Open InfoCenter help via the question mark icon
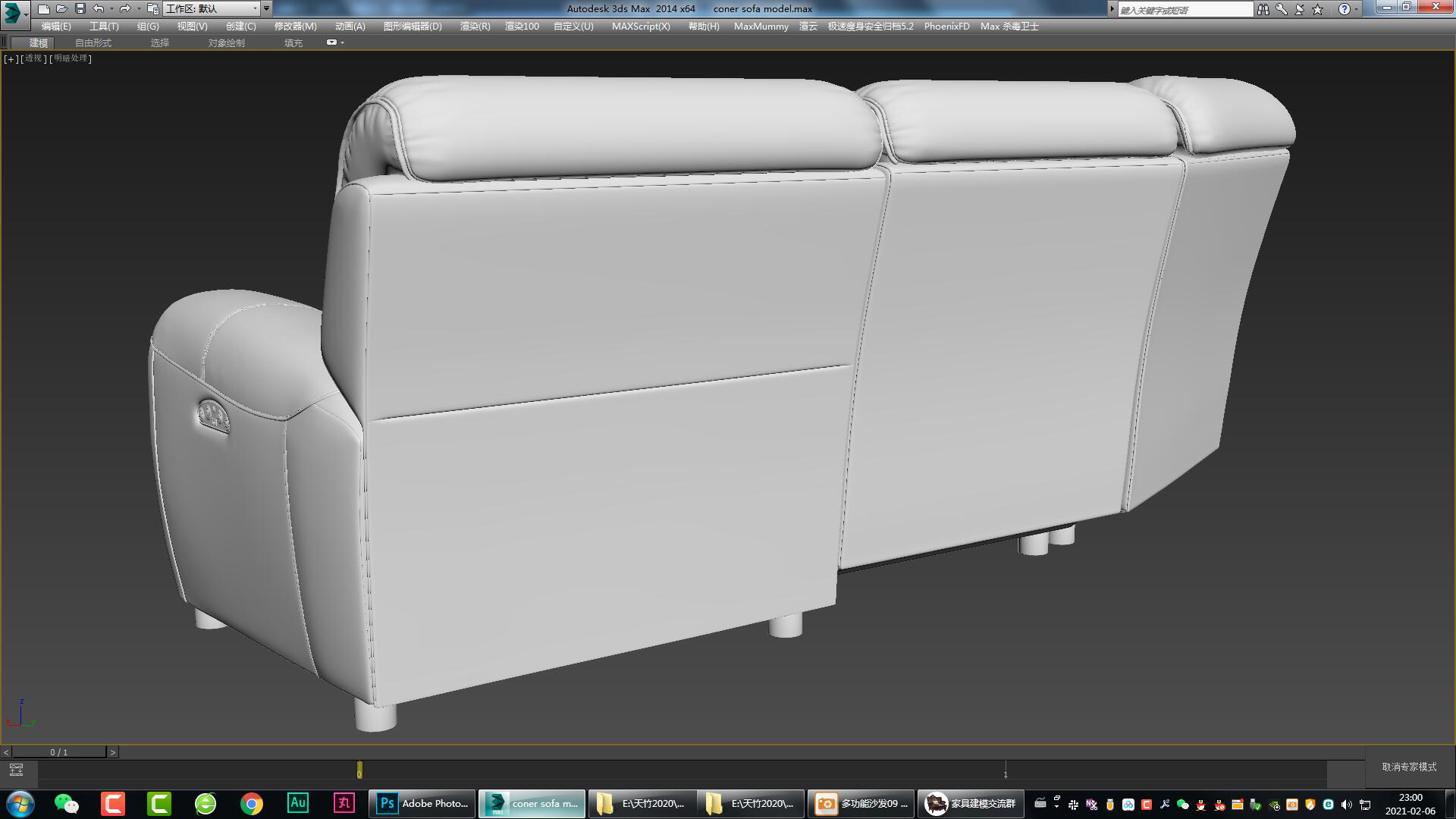 click(x=1345, y=9)
